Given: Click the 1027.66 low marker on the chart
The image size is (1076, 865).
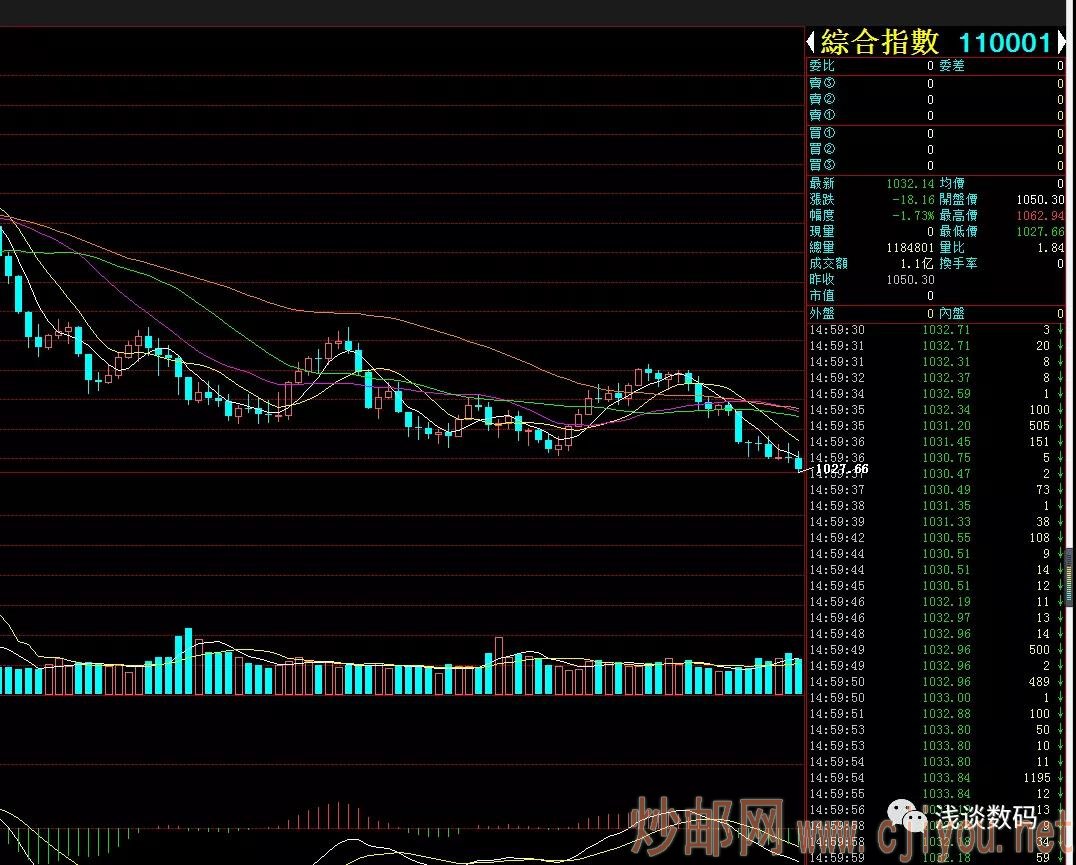Looking at the screenshot, I should coord(841,469).
